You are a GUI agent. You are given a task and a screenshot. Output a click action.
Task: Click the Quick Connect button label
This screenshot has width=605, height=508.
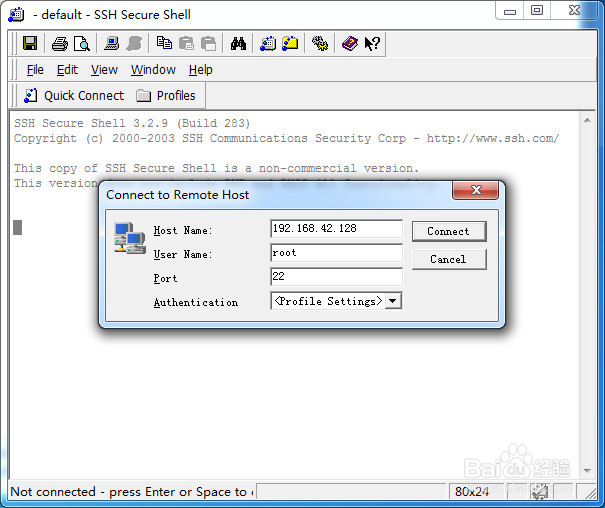tap(84, 96)
